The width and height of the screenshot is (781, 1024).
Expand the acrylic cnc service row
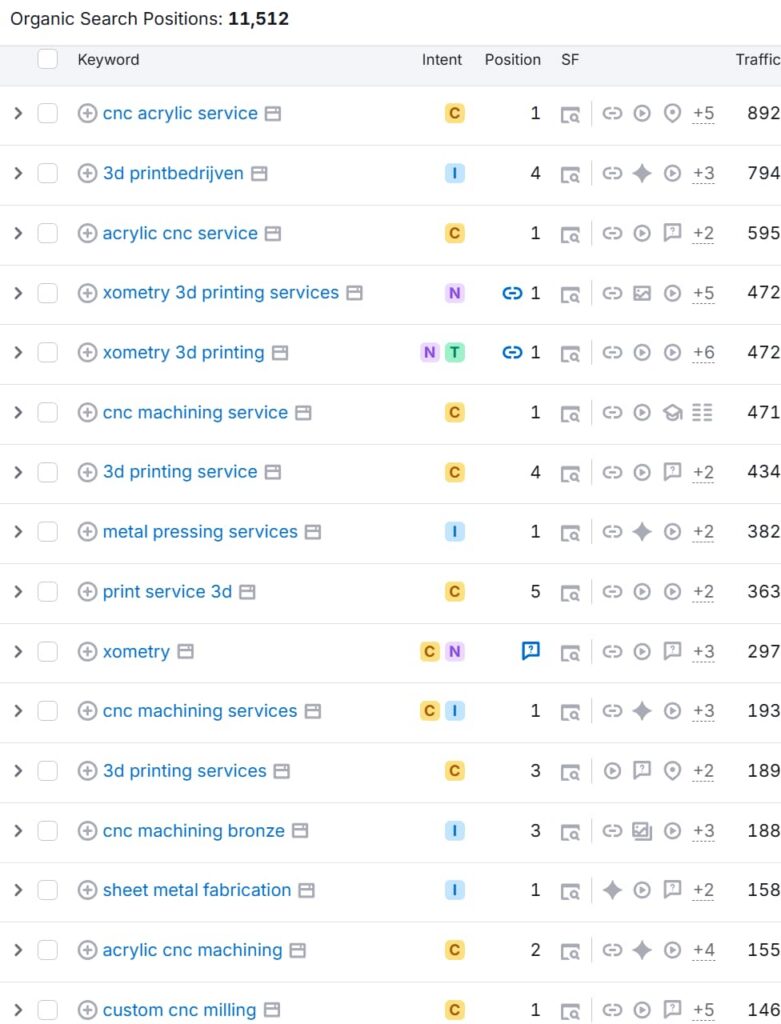18,233
